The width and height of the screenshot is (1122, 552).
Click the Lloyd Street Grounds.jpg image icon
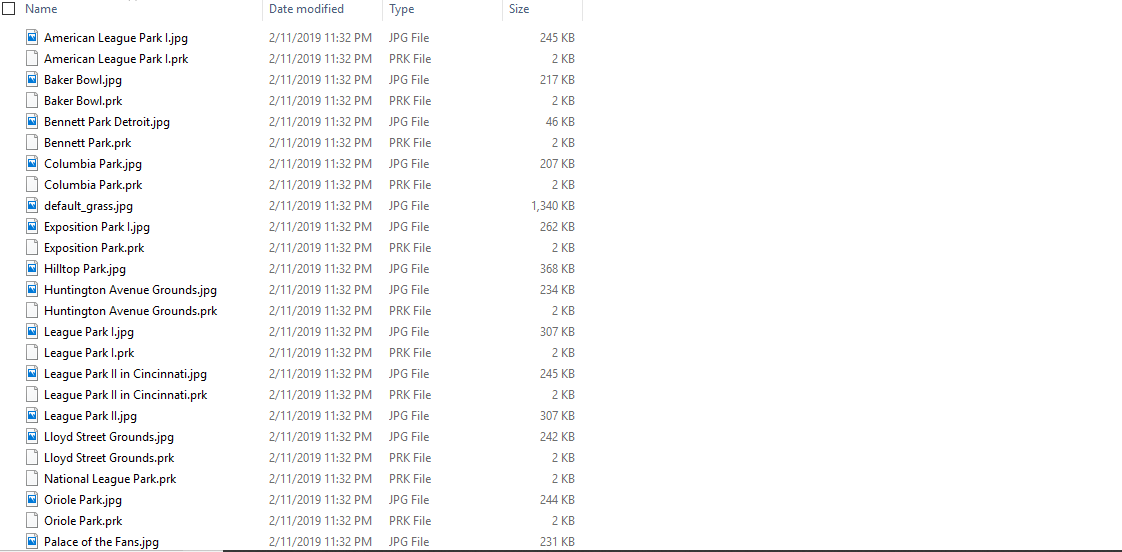31,437
